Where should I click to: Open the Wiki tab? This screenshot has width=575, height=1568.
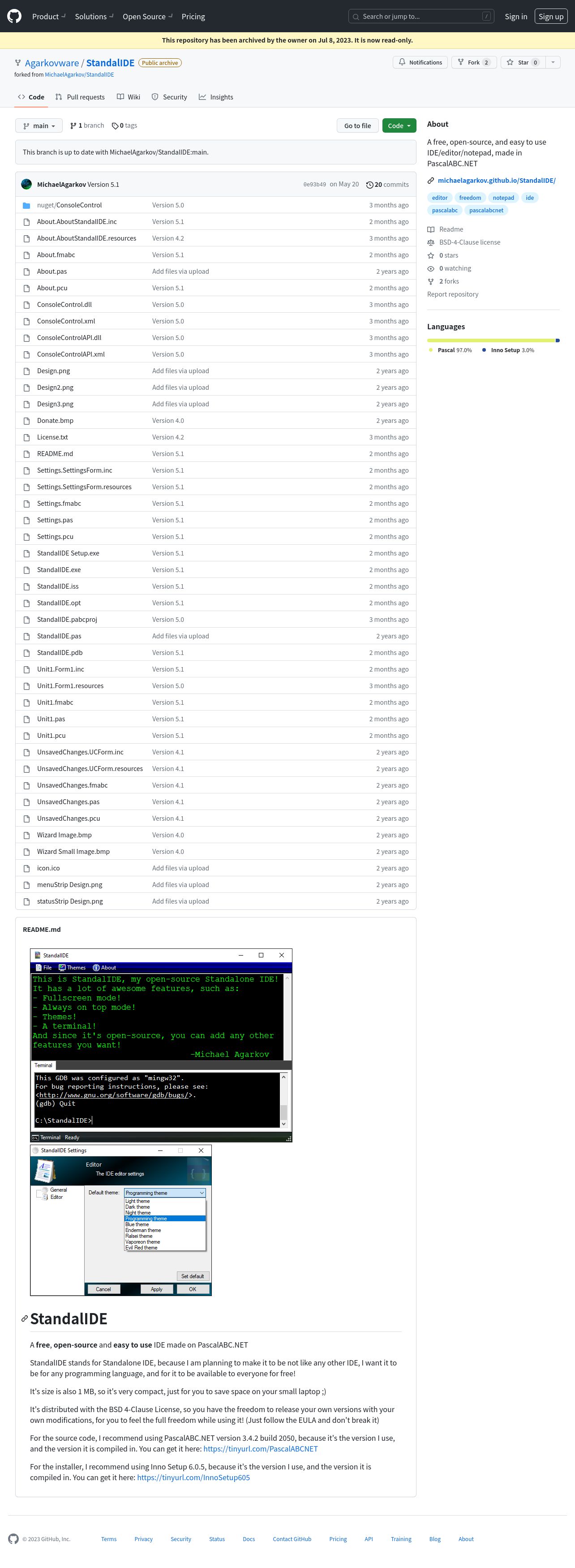[x=129, y=97]
